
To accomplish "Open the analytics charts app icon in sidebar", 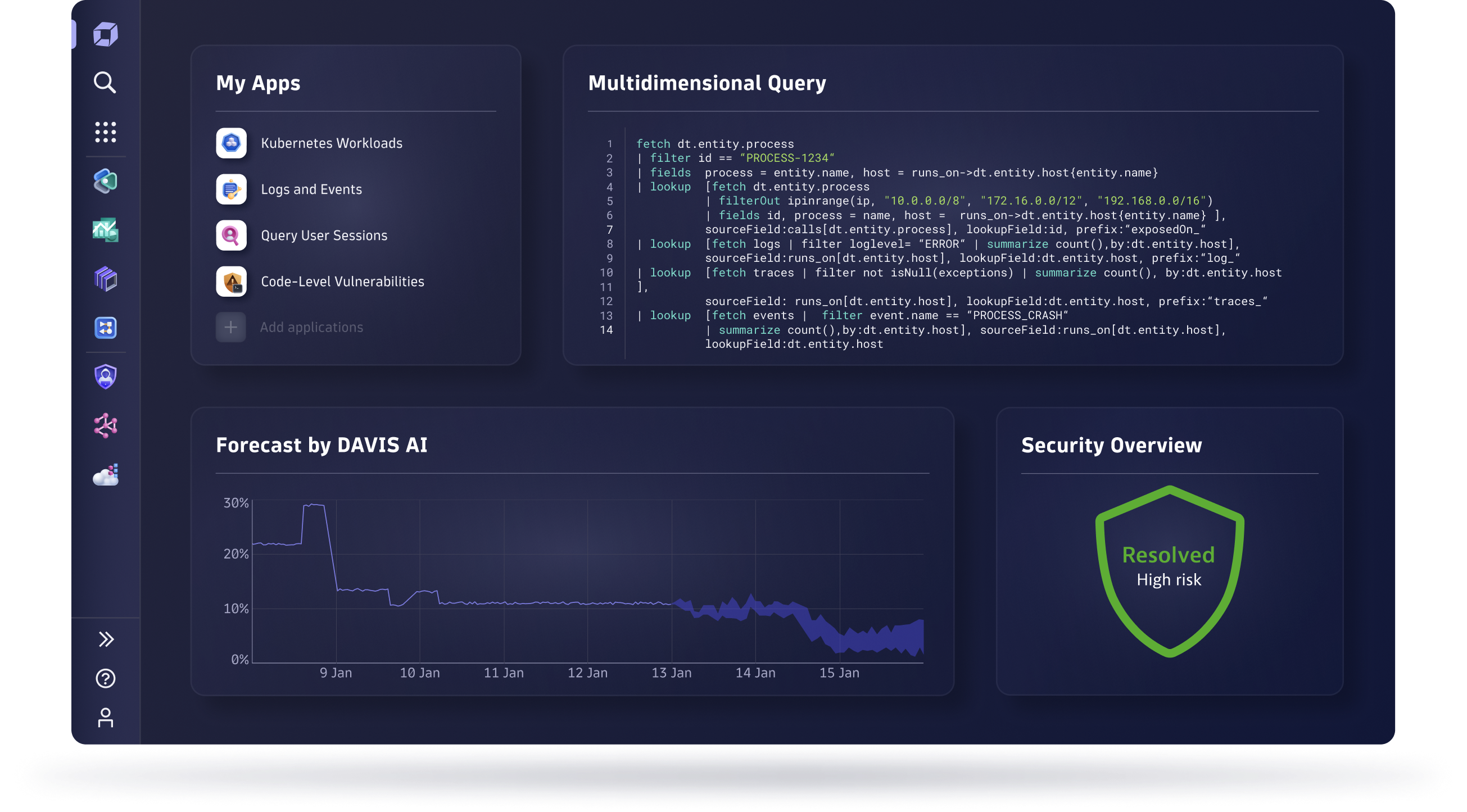I will point(105,231).
